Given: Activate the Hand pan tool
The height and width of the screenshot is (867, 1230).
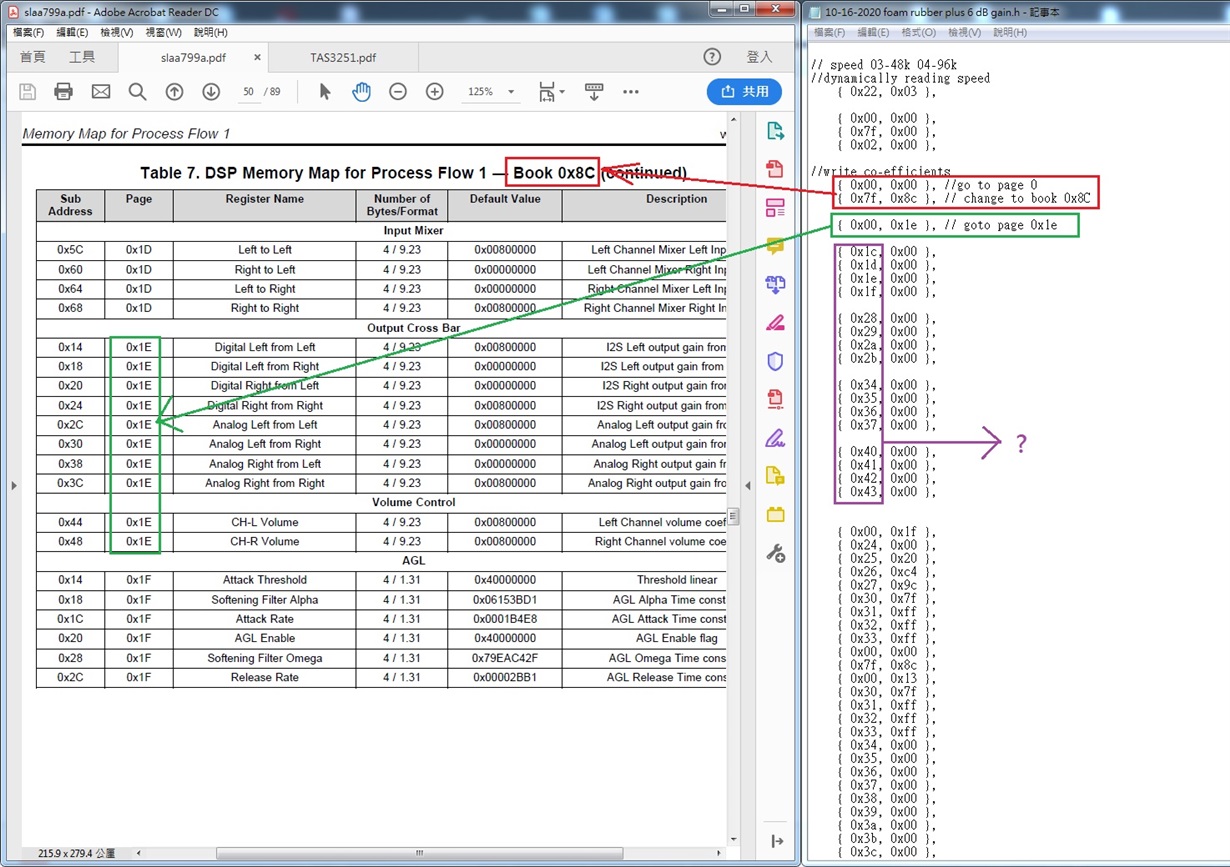Looking at the screenshot, I should pos(361,92).
